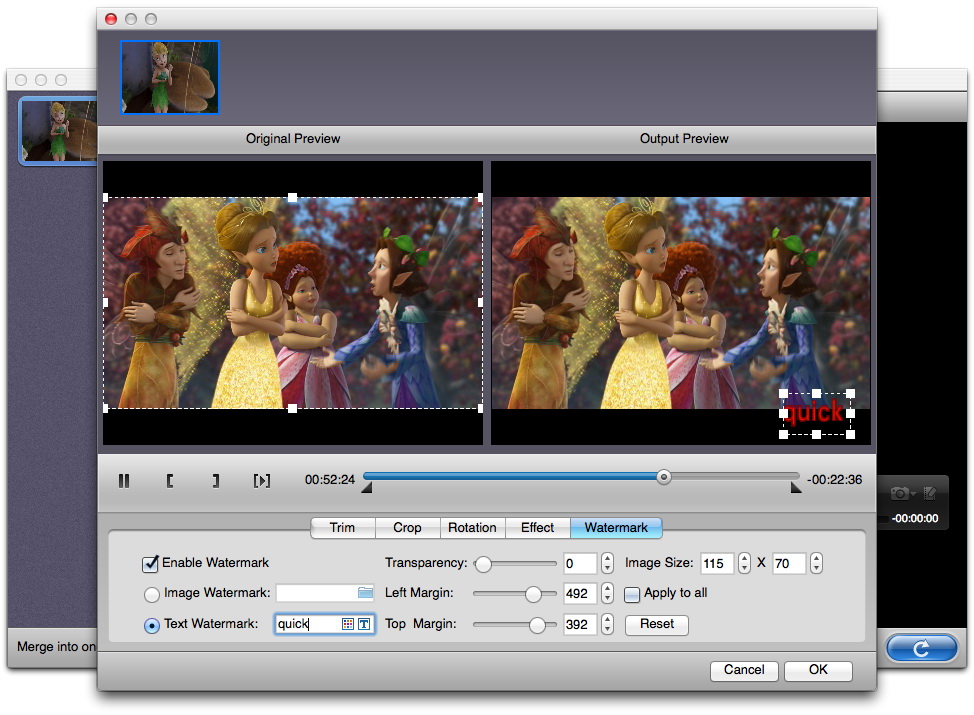The image size is (974, 715).
Task: Browse for an image watermark file
Action: coord(365,593)
